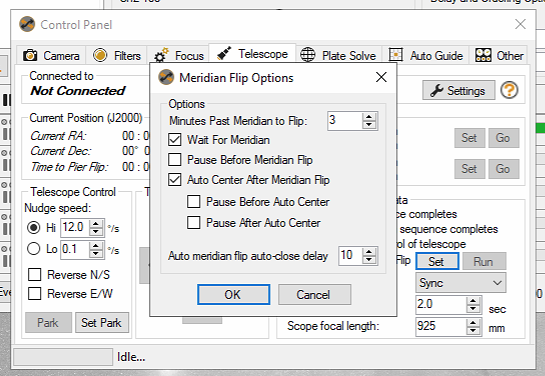The height and width of the screenshot is (376, 545).
Task: Close the Meridian Flip Options dialog
Action: click(x=381, y=77)
